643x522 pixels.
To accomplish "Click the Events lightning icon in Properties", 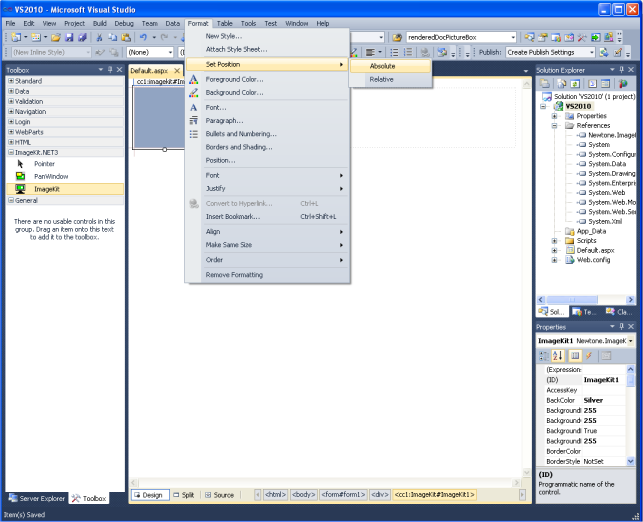I will pyautogui.click(x=589, y=356).
